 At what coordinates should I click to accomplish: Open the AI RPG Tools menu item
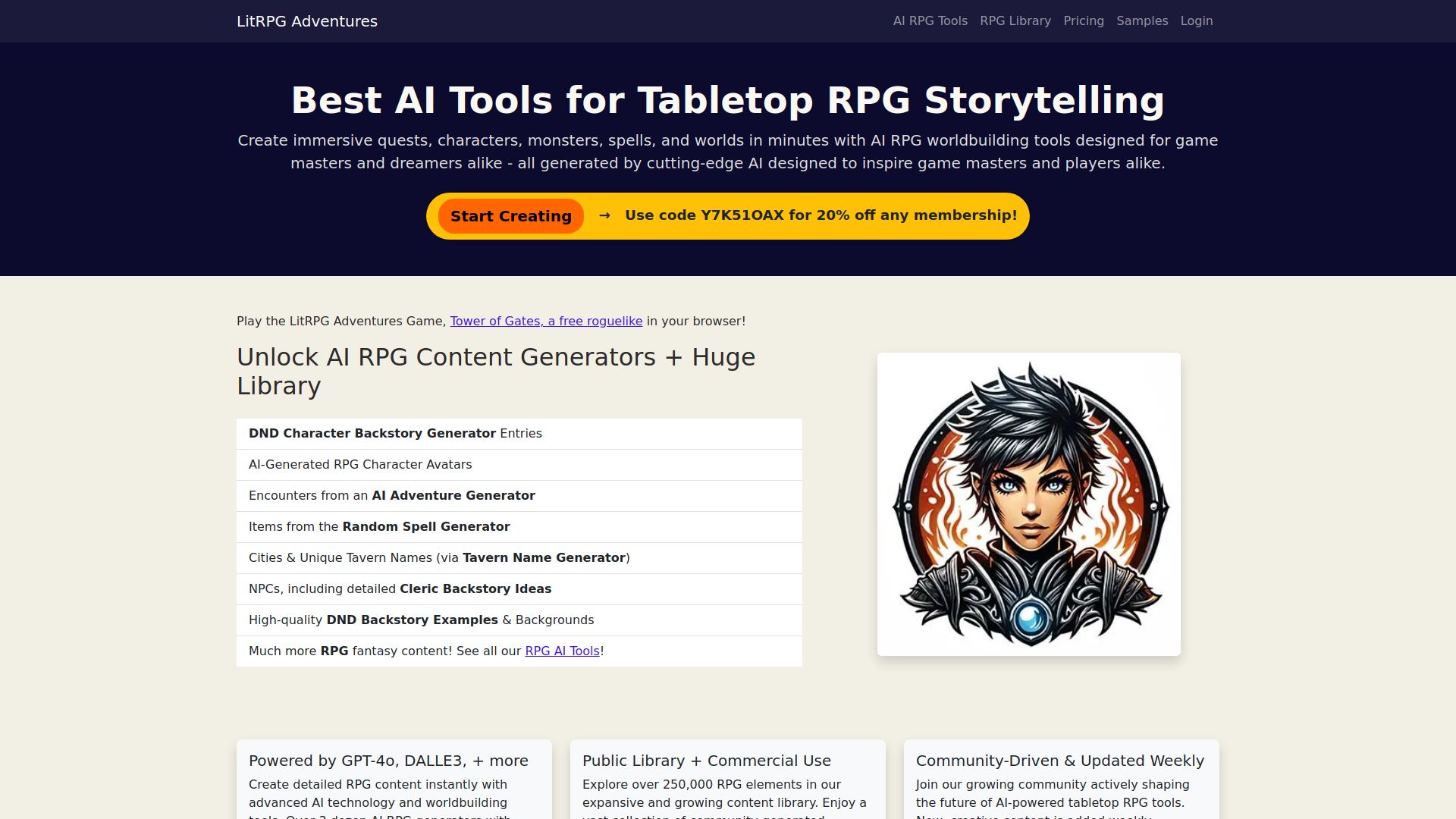[930, 20]
